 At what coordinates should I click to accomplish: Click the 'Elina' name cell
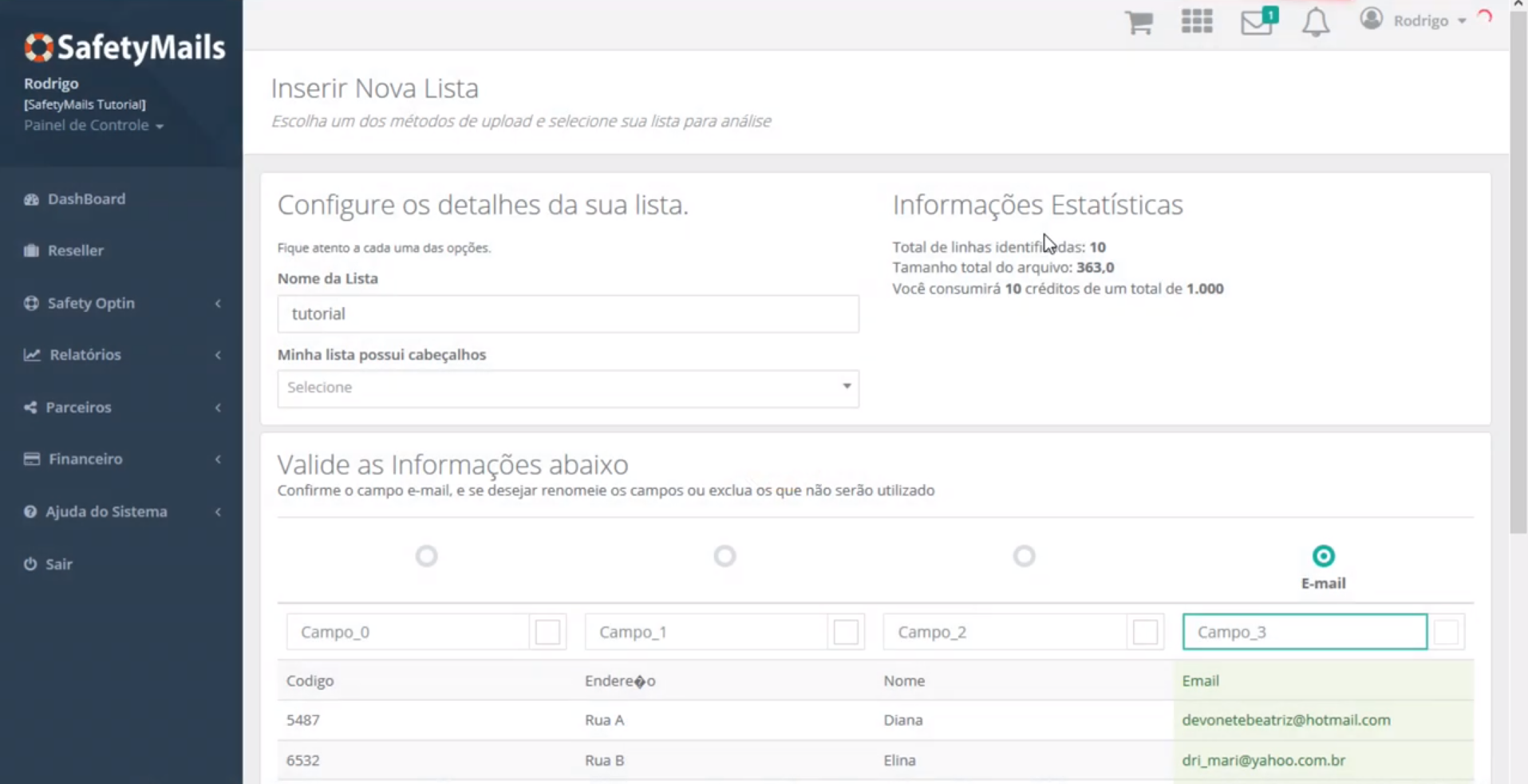[x=899, y=761]
